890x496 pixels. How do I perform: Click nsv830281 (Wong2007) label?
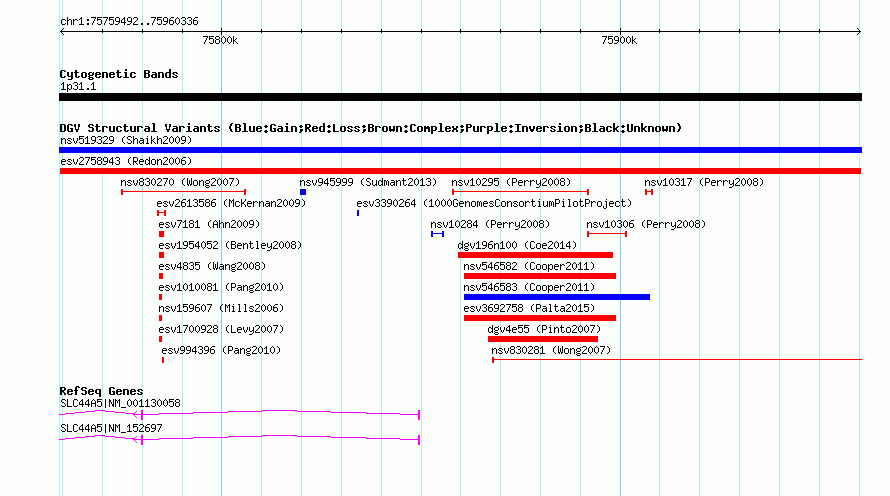(551, 350)
